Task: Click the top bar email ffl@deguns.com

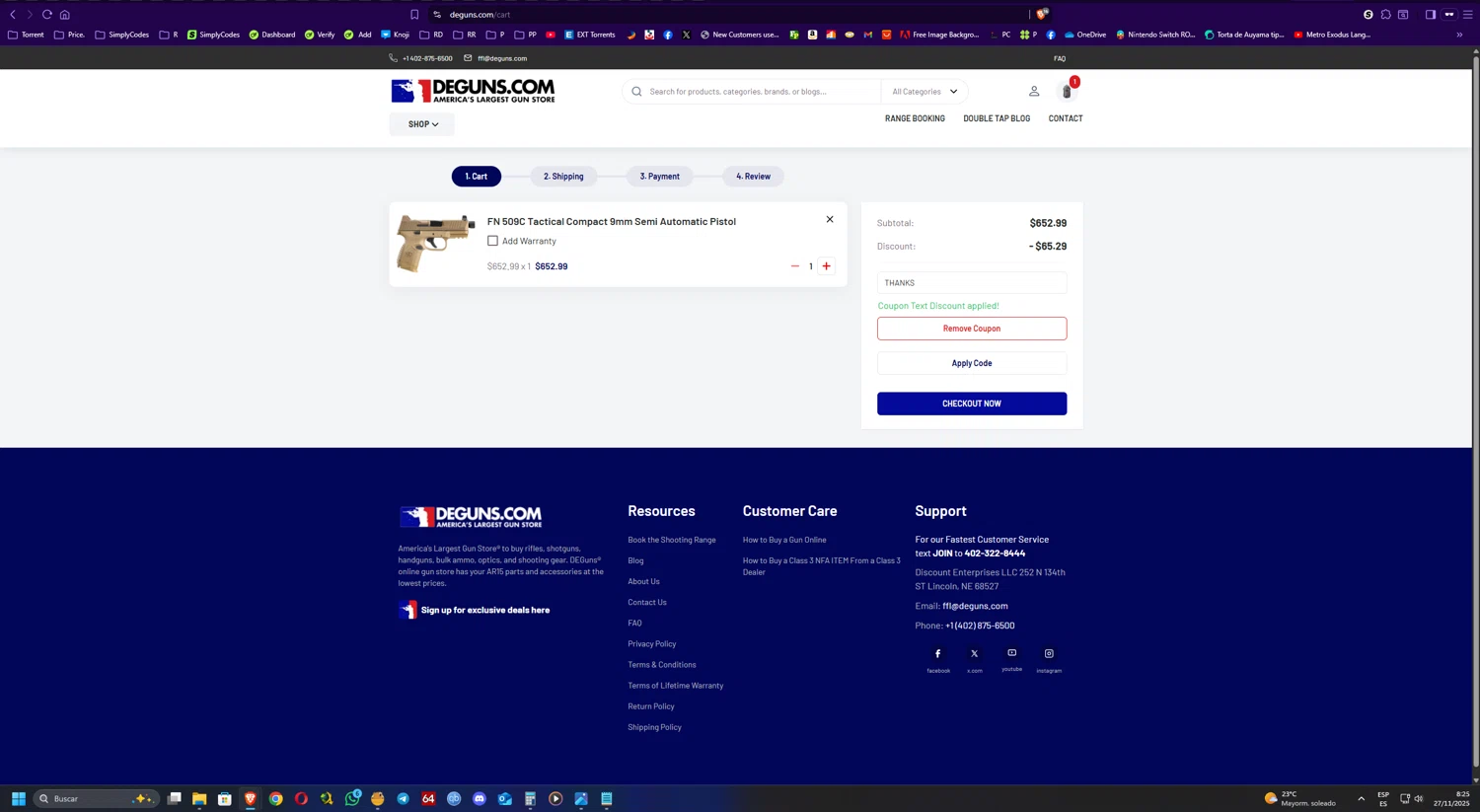Action: point(502,58)
